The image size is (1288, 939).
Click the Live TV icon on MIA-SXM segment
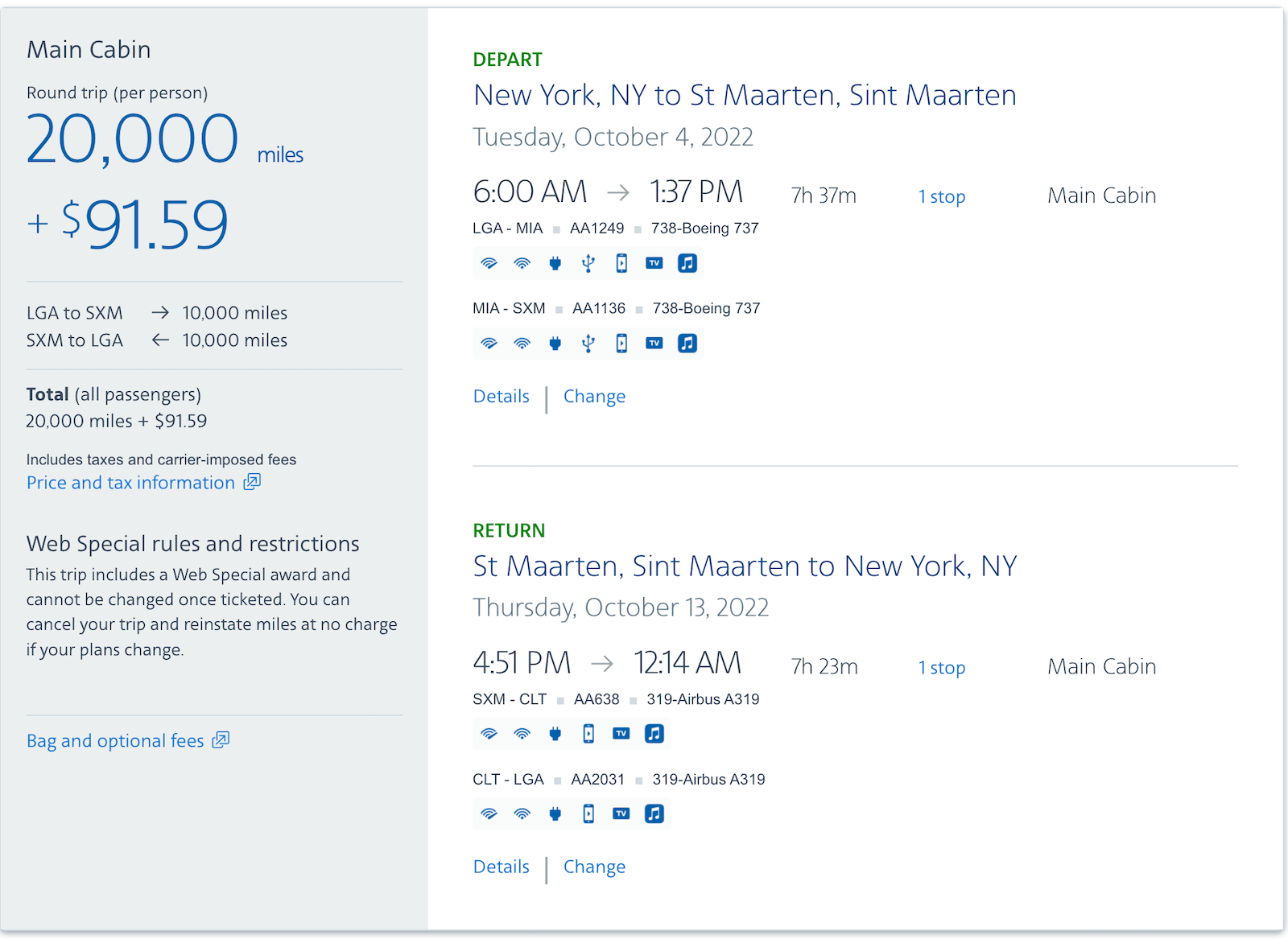[x=654, y=343]
